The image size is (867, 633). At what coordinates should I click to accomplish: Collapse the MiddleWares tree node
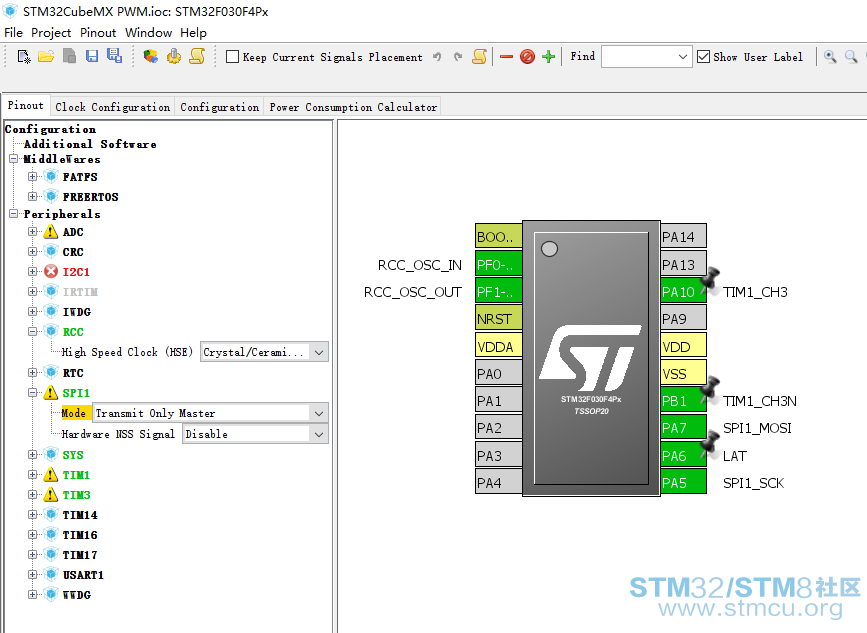pos(13,159)
